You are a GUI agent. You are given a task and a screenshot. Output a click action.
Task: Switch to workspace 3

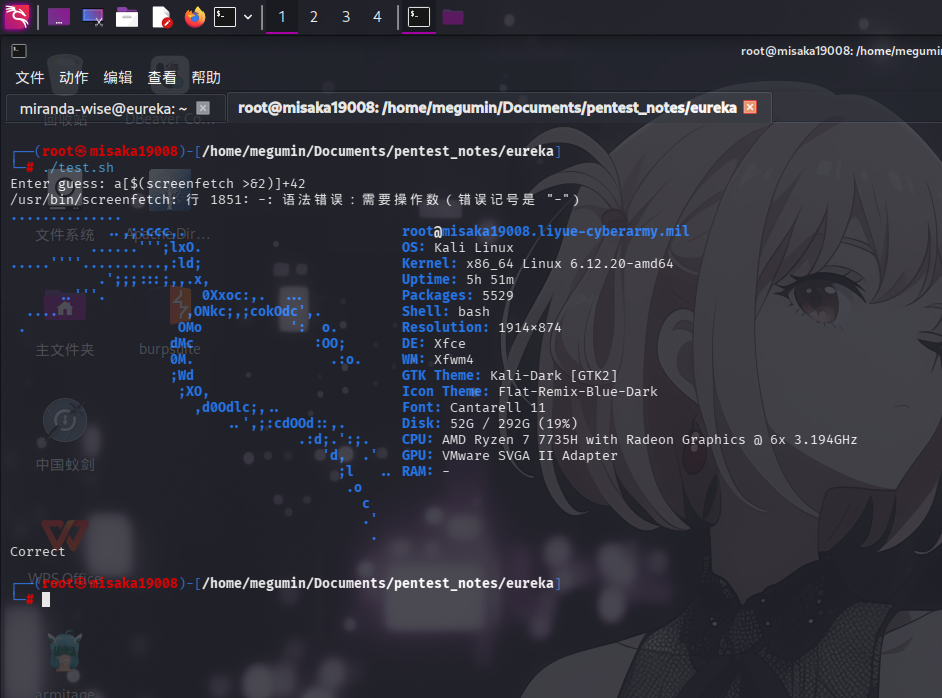tap(346, 17)
